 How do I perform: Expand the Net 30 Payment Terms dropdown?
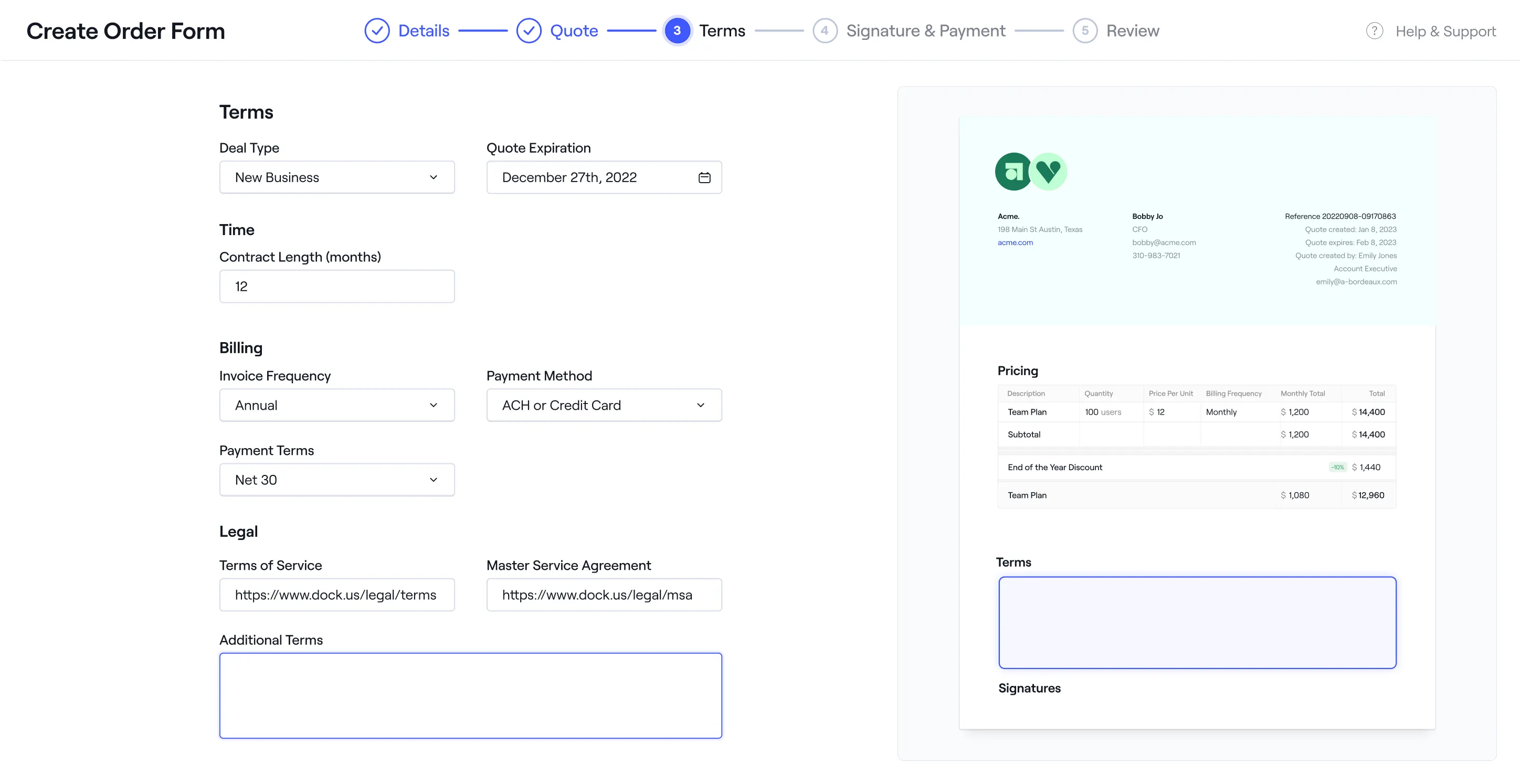(x=337, y=480)
